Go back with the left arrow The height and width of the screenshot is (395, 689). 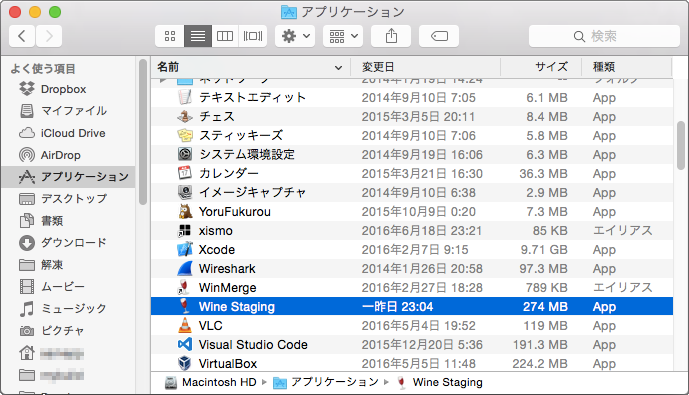pos(22,36)
